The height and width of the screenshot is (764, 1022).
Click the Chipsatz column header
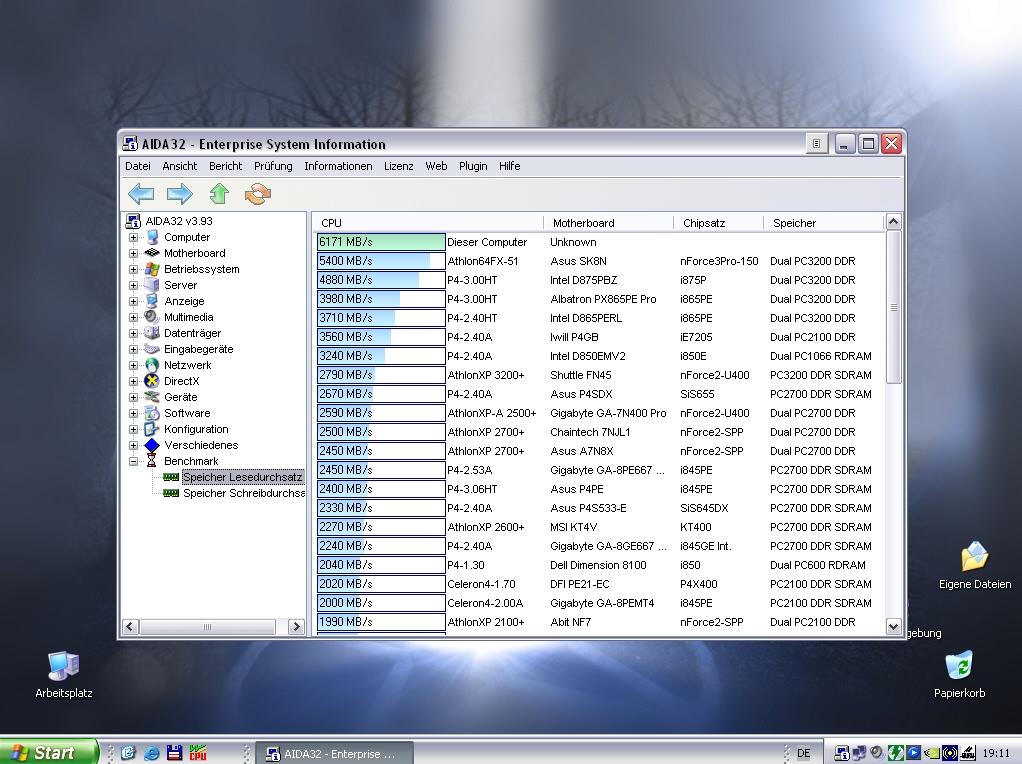pos(704,223)
